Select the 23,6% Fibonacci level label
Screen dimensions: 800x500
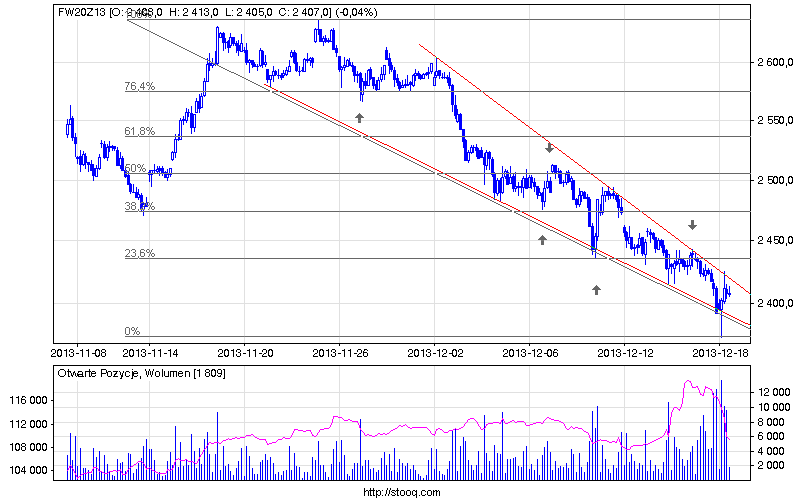(140, 253)
